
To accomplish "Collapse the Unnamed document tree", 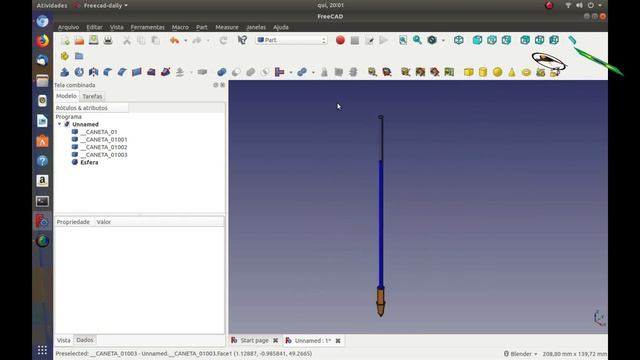I will (60, 124).
